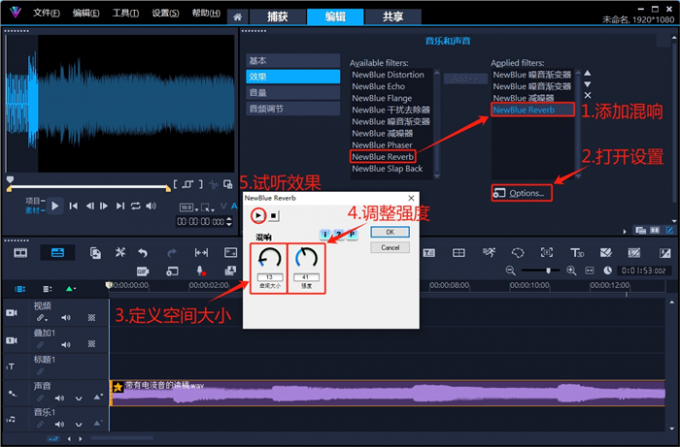Switch to the 共享 tab
Screen dimensions: 680x447
(x=393, y=16)
